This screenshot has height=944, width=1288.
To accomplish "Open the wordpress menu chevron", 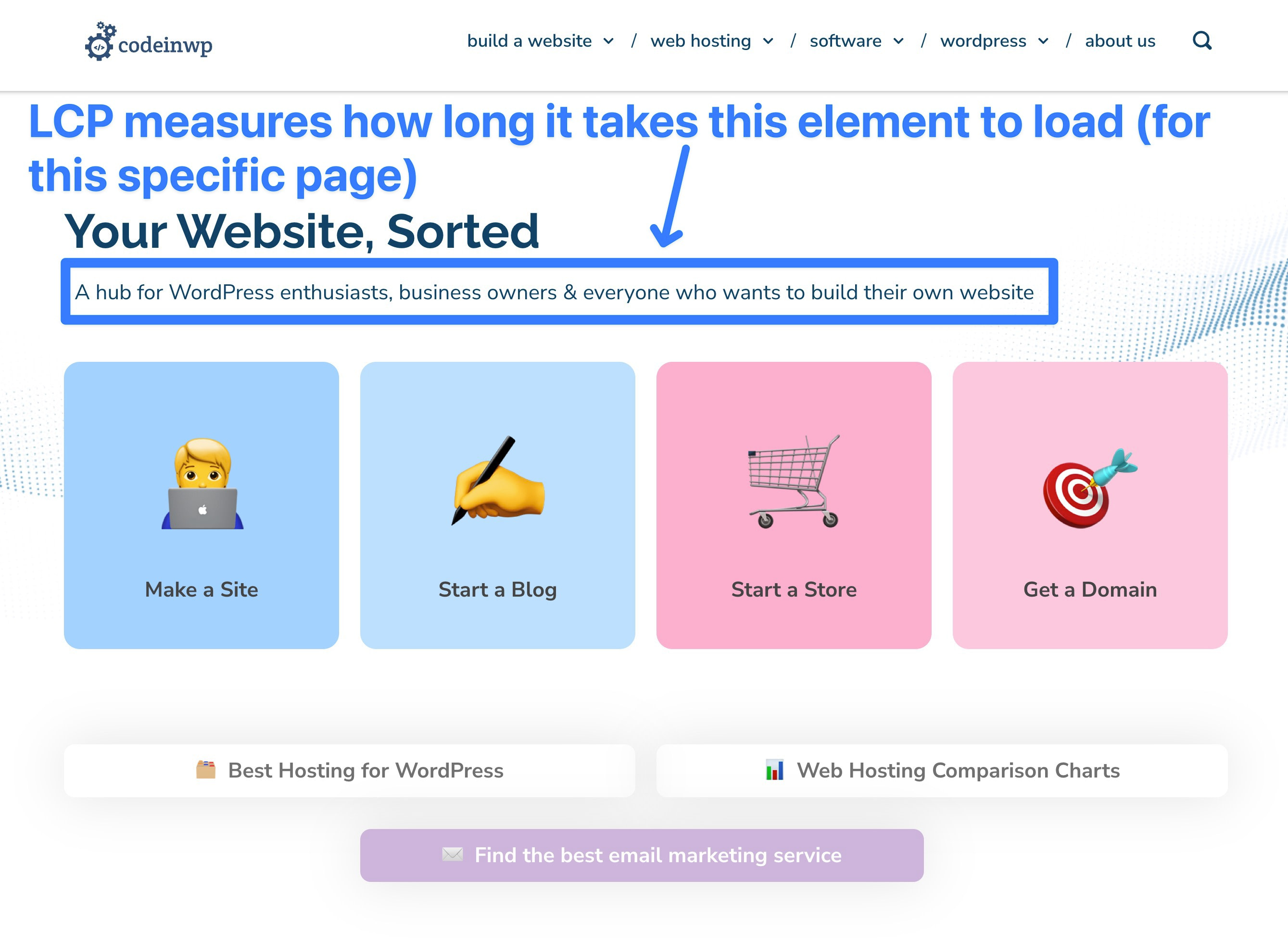I will pyautogui.click(x=1045, y=40).
